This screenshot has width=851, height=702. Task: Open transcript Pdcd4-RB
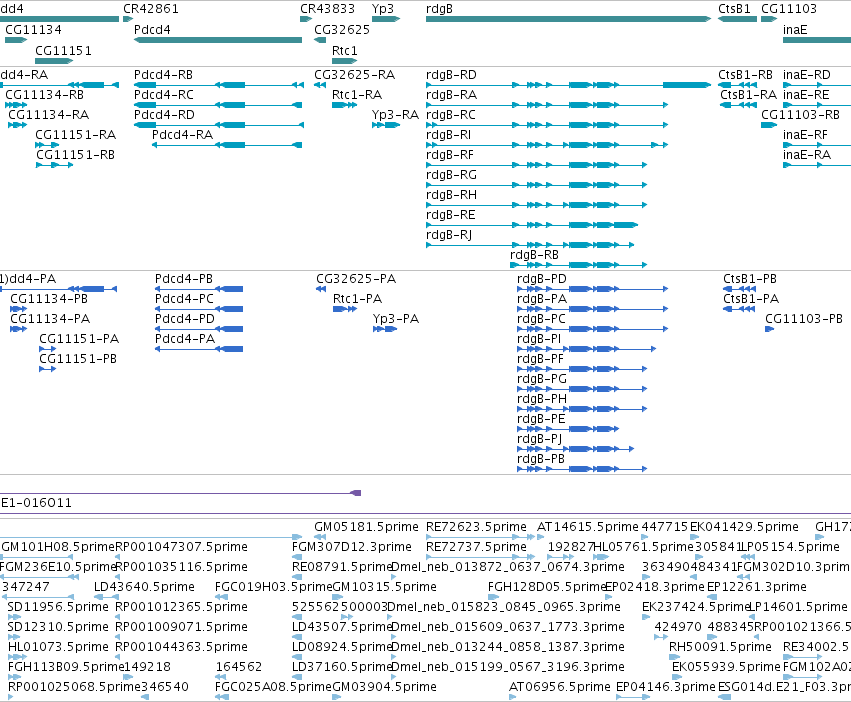163,75
